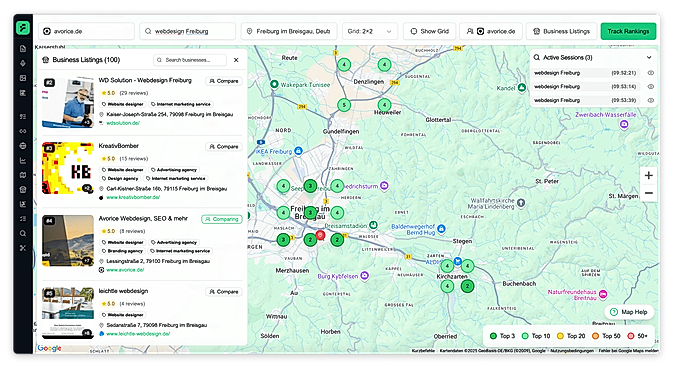The height and width of the screenshot is (368, 690).
Task: Open the magnifier search icon in sidebar
Action: (x=23, y=233)
